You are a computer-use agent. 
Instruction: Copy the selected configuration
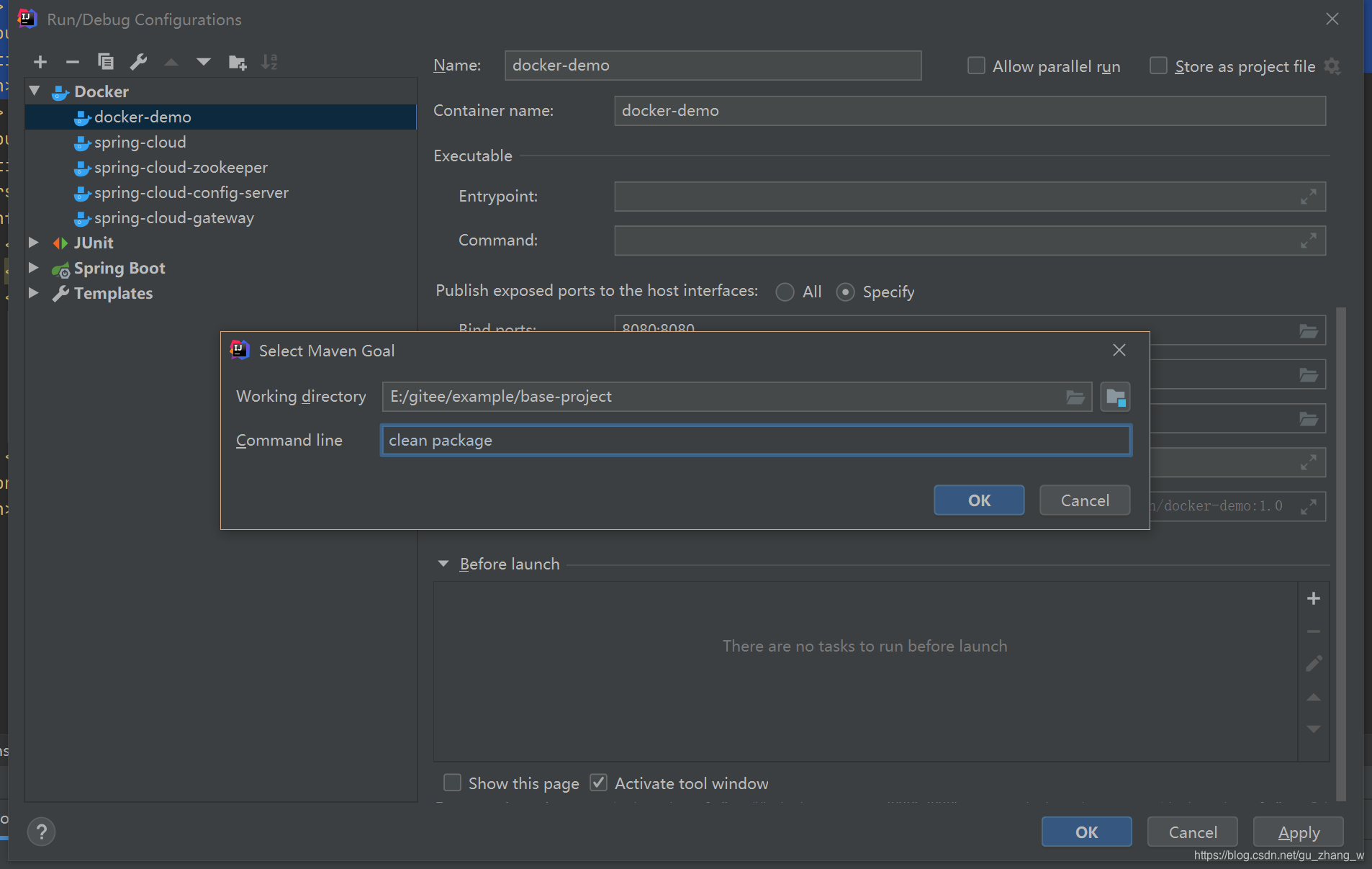[x=106, y=62]
